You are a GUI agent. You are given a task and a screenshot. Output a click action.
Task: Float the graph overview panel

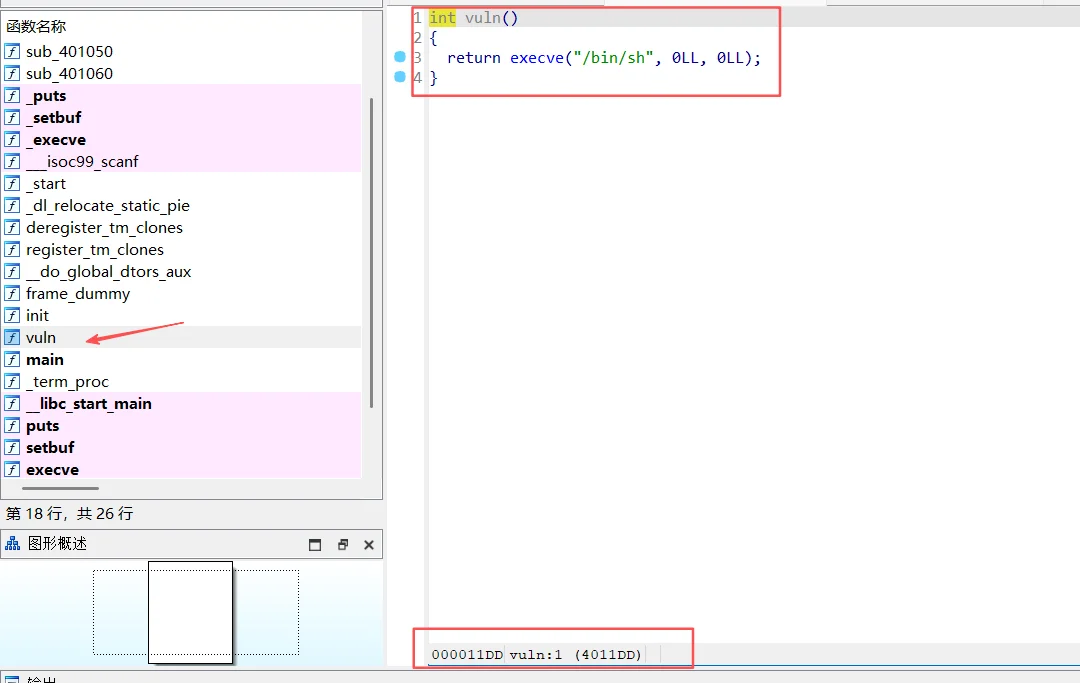(343, 545)
